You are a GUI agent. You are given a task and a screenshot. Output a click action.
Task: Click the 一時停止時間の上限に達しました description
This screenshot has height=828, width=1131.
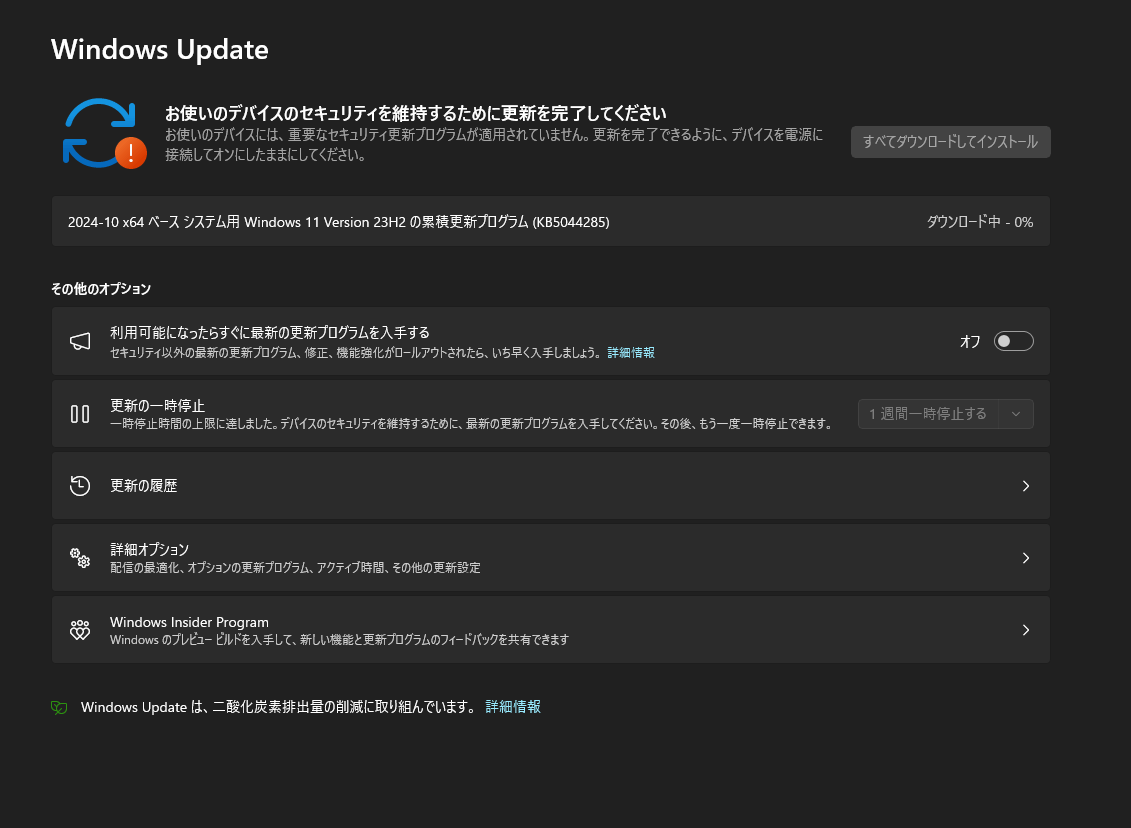tap(471, 423)
